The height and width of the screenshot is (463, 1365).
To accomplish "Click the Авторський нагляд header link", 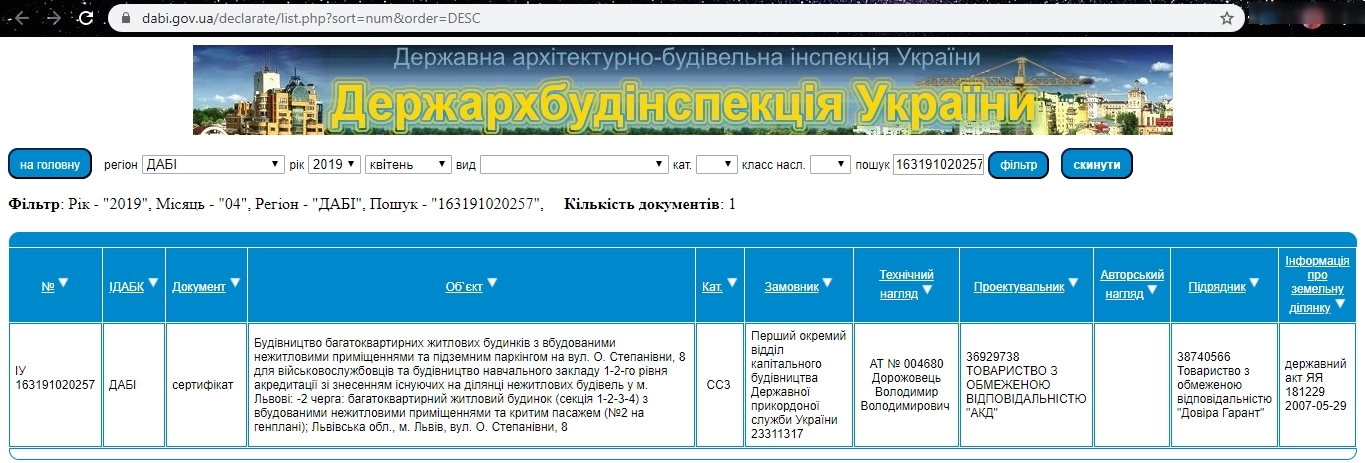I will 1132,284.
